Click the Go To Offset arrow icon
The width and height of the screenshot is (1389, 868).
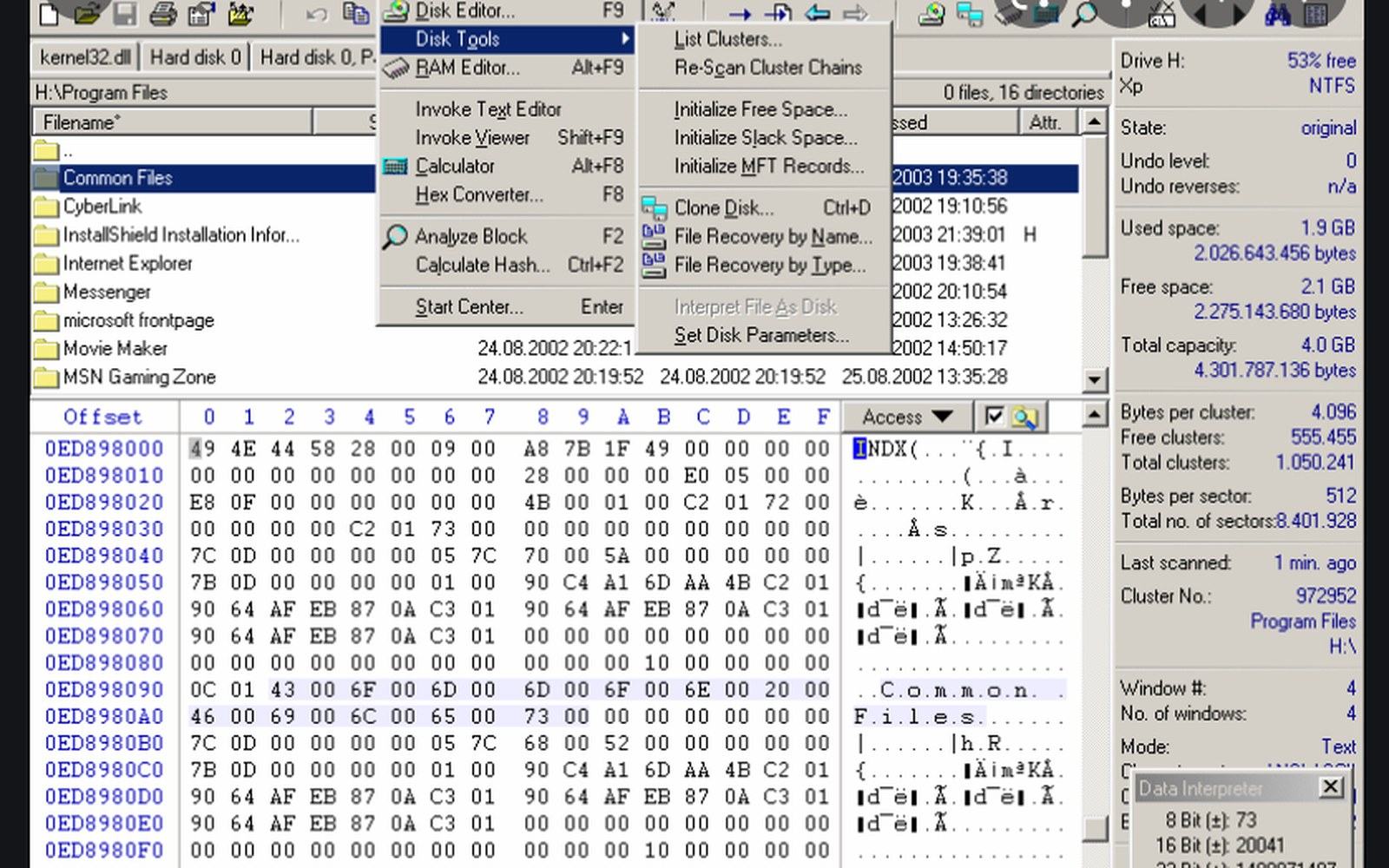[x=739, y=14]
